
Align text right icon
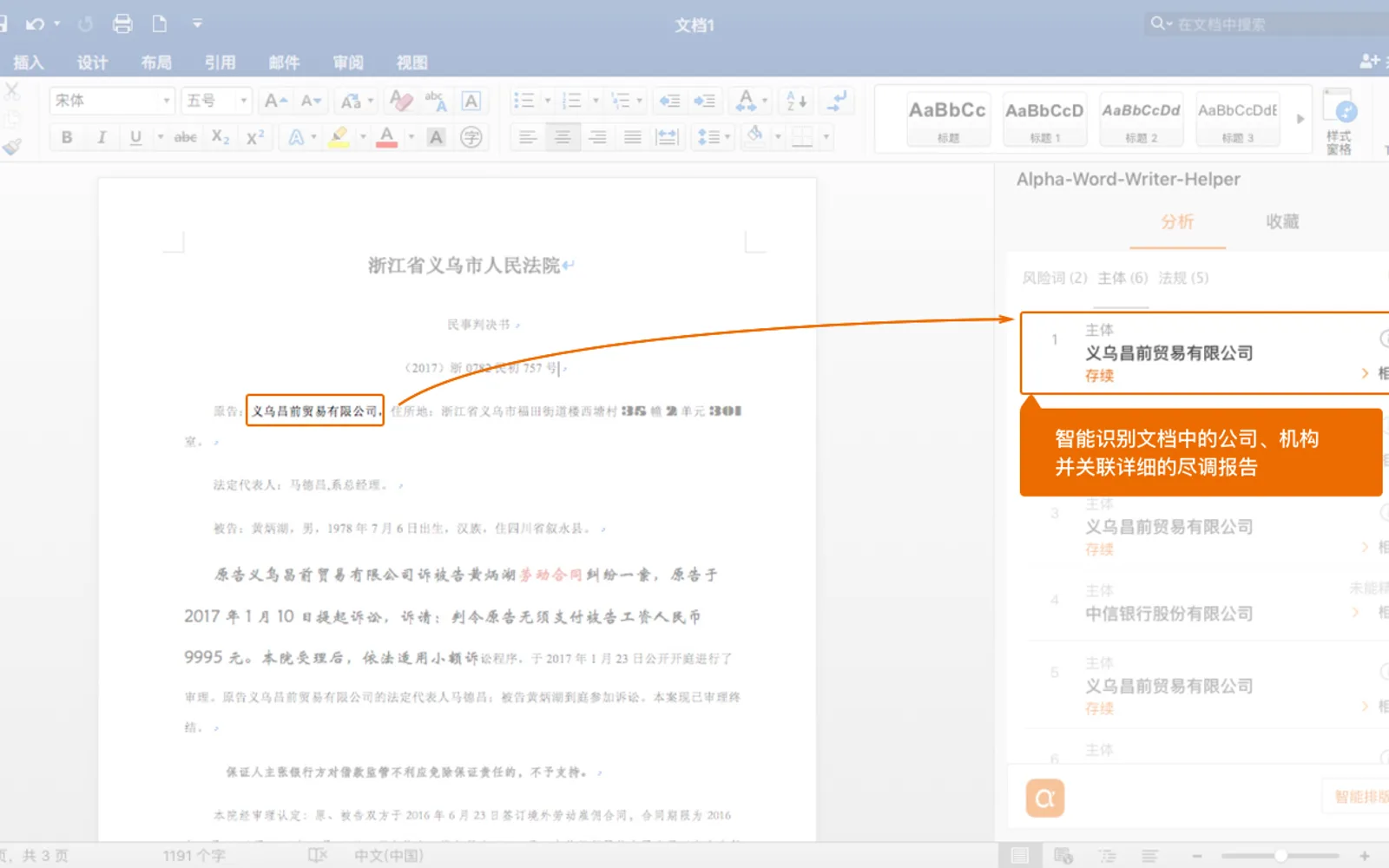point(597,137)
